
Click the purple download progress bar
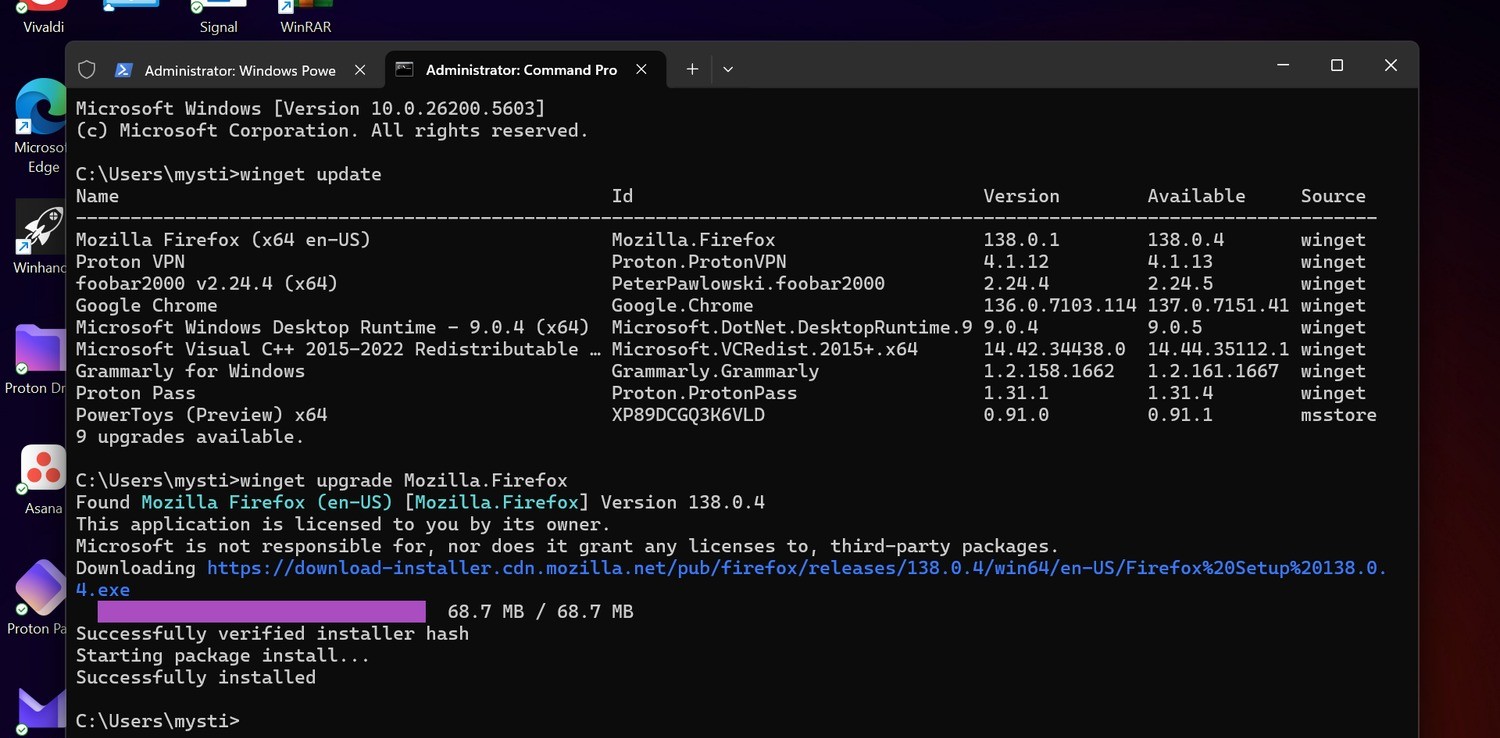click(261, 612)
